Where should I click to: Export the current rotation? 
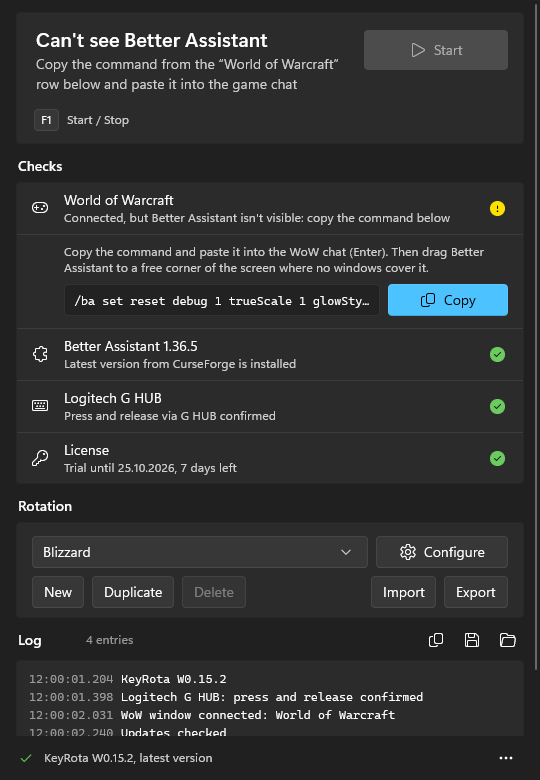(x=475, y=592)
